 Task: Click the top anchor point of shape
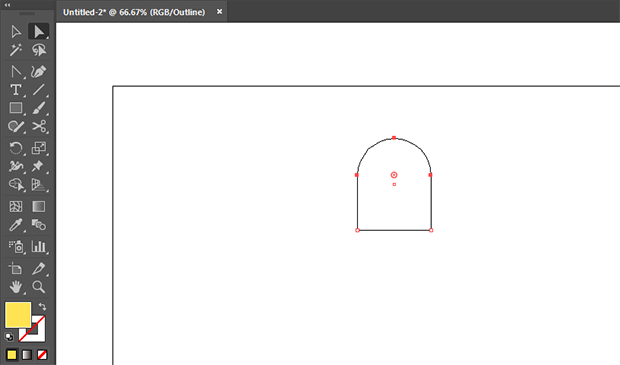(x=394, y=138)
